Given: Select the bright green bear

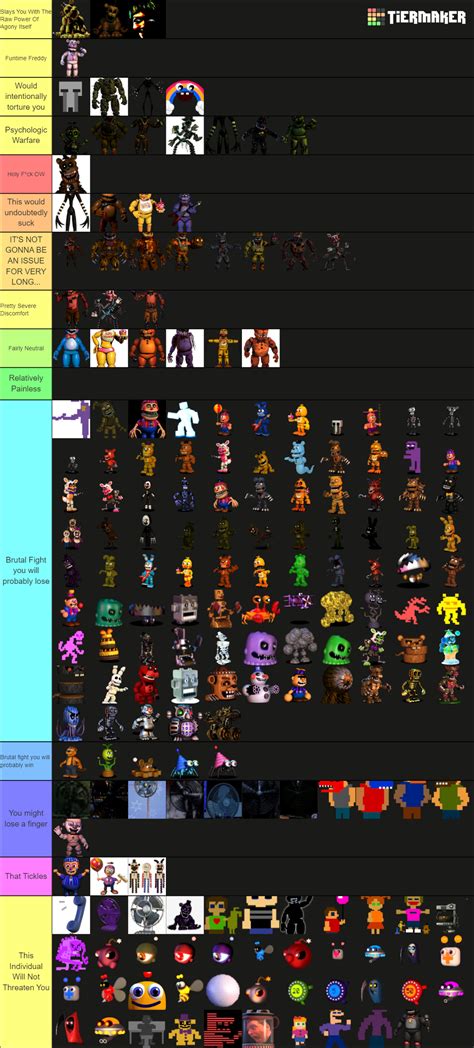Looking at the screenshot, I should coord(299,571).
